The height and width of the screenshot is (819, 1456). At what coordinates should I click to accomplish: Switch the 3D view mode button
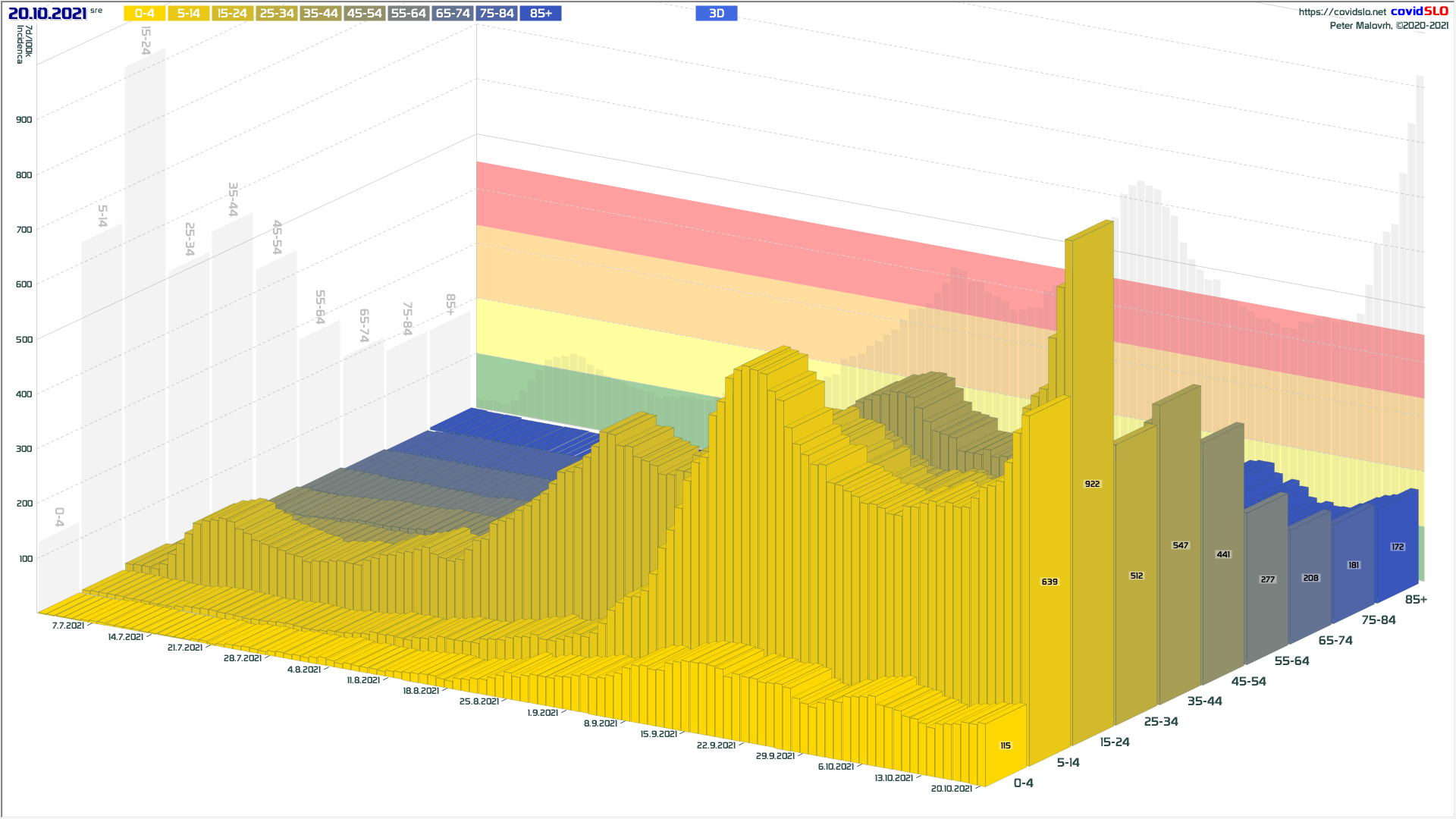click(716, 14)
